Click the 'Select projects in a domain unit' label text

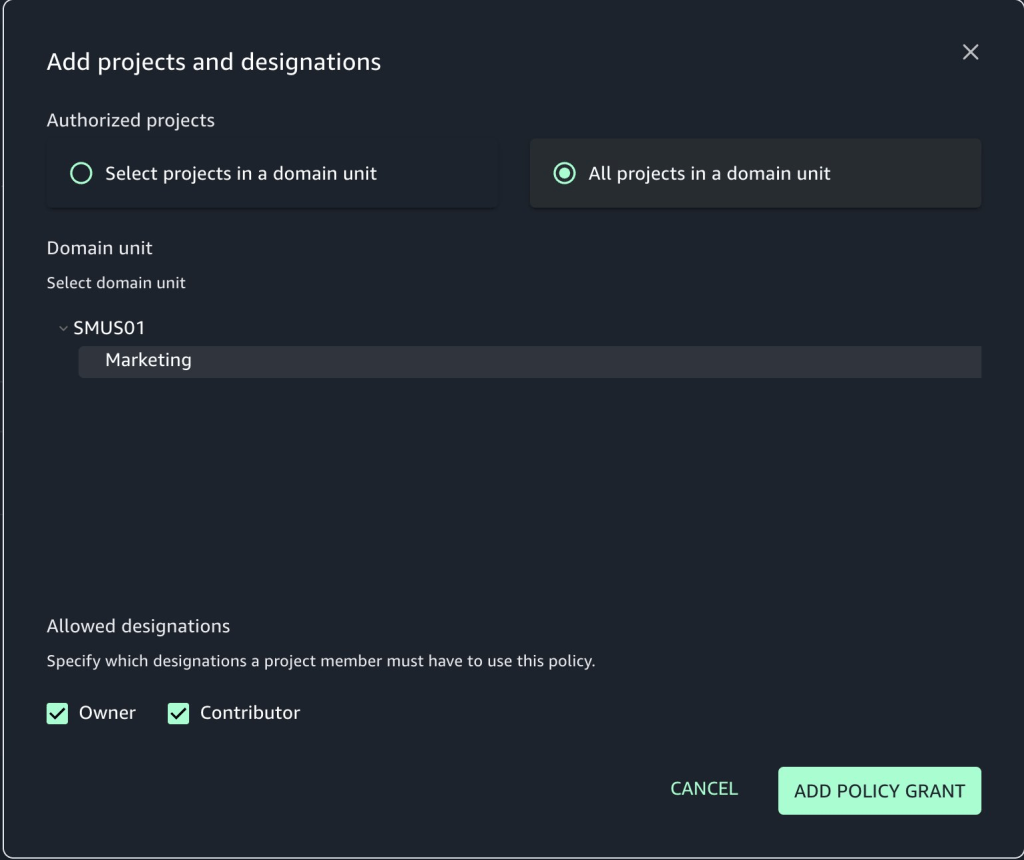point(241,173)
